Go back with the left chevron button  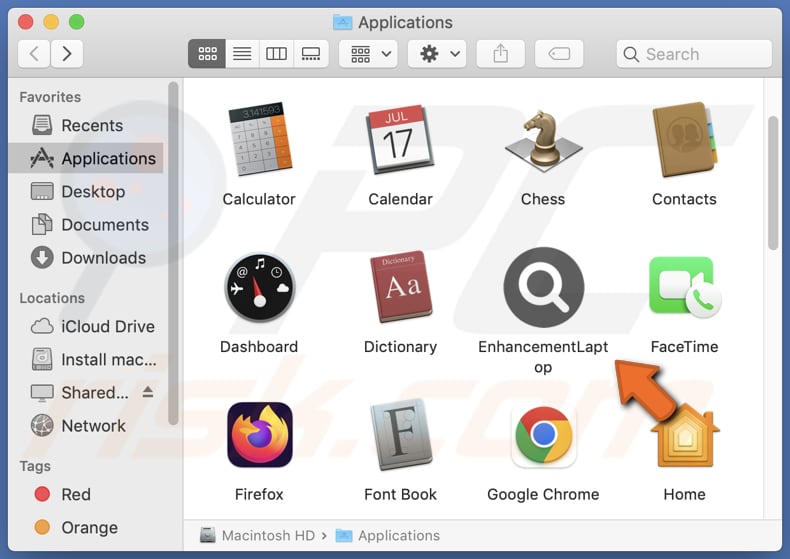point(34,53)
